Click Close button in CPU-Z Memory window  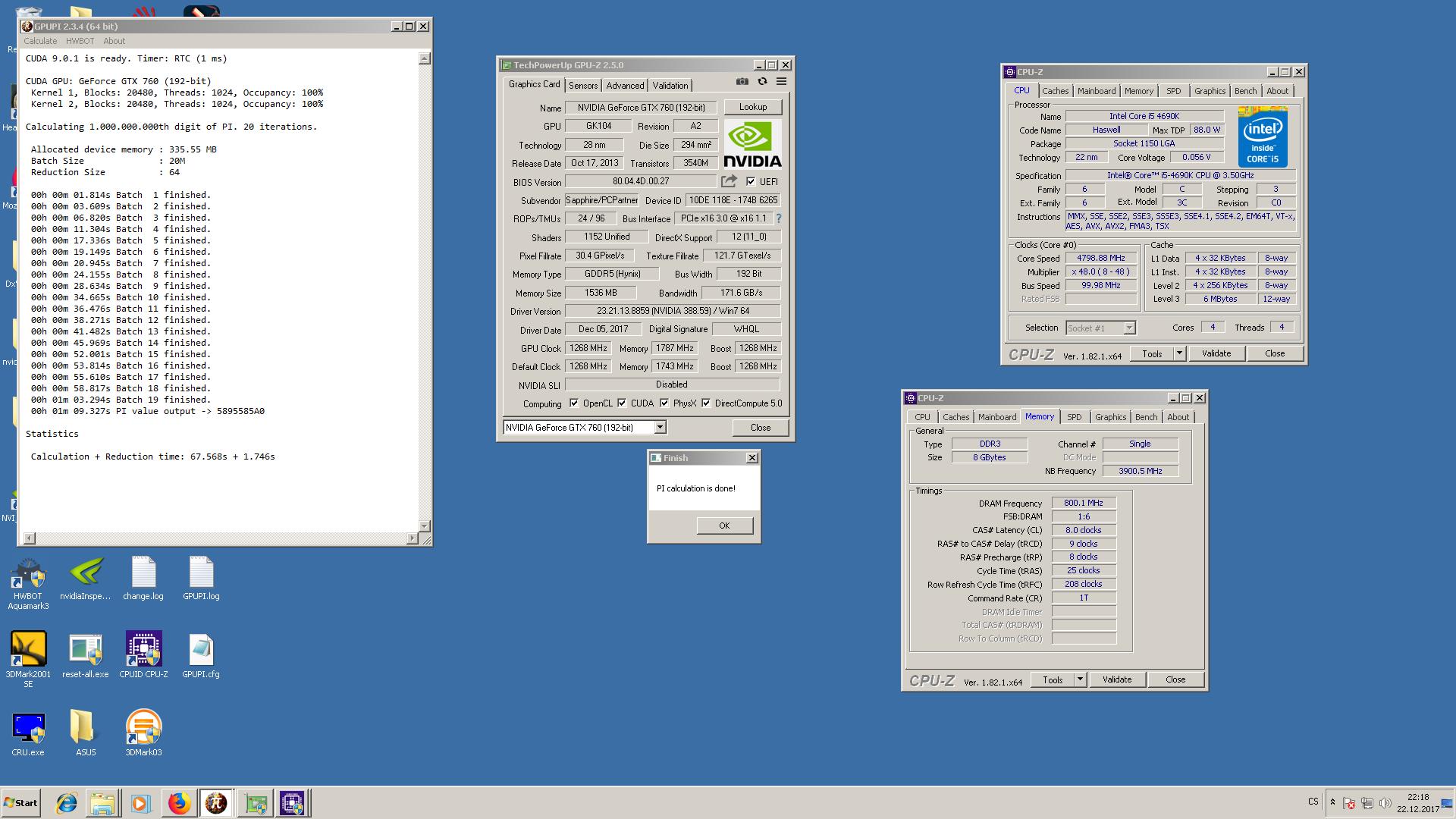point(1175,679)
